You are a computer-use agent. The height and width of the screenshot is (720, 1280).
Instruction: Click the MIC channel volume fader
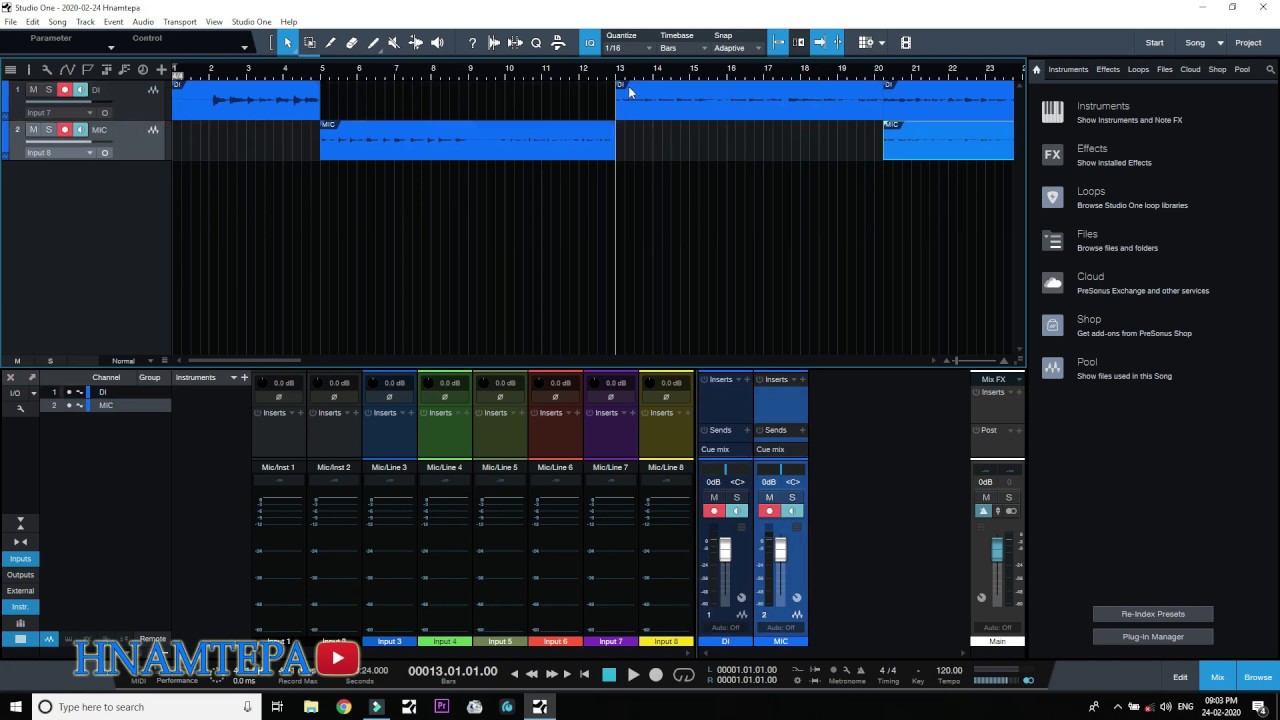[x=780, y=549]
